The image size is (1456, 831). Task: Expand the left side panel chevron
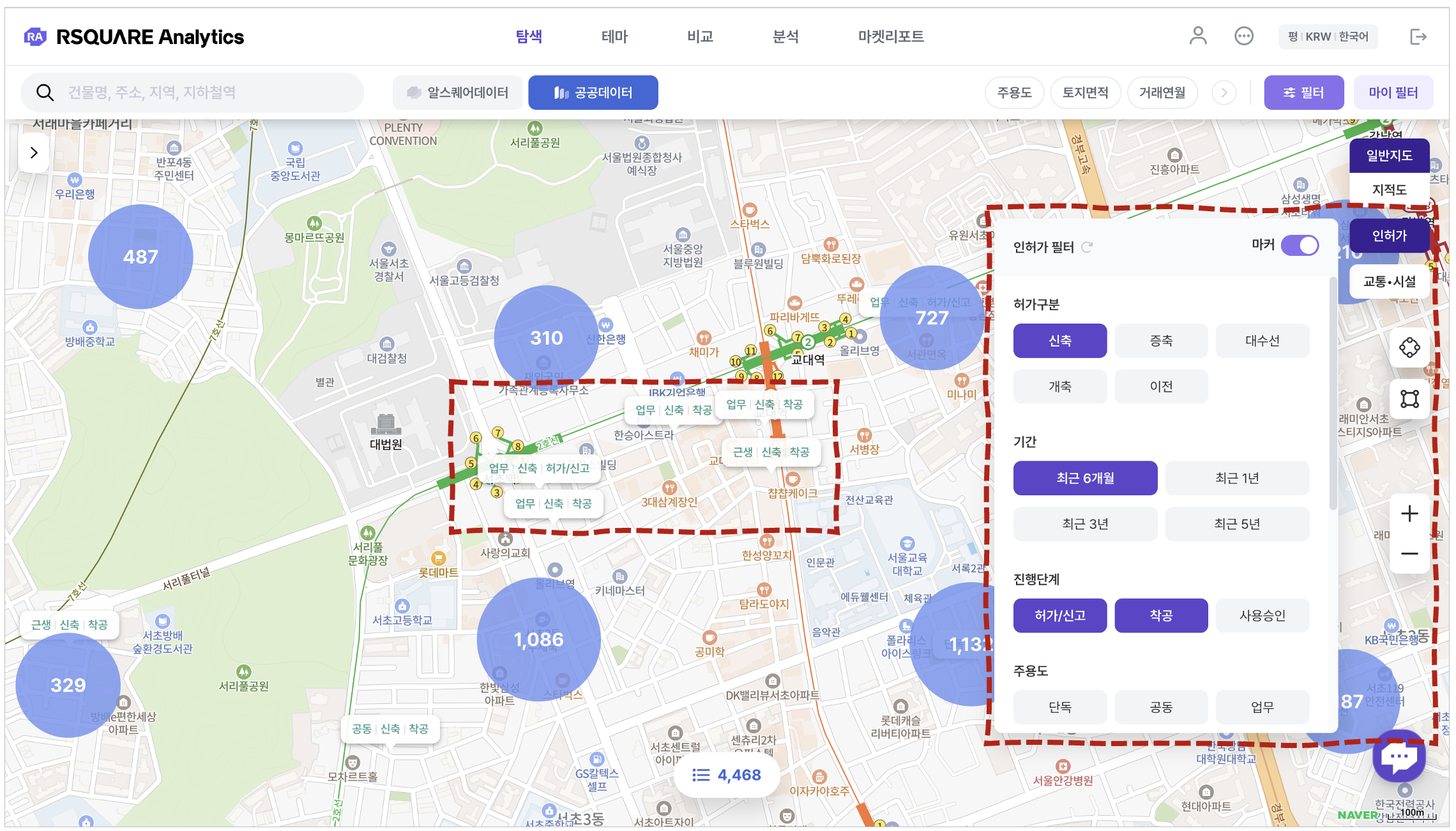point(34,153)
